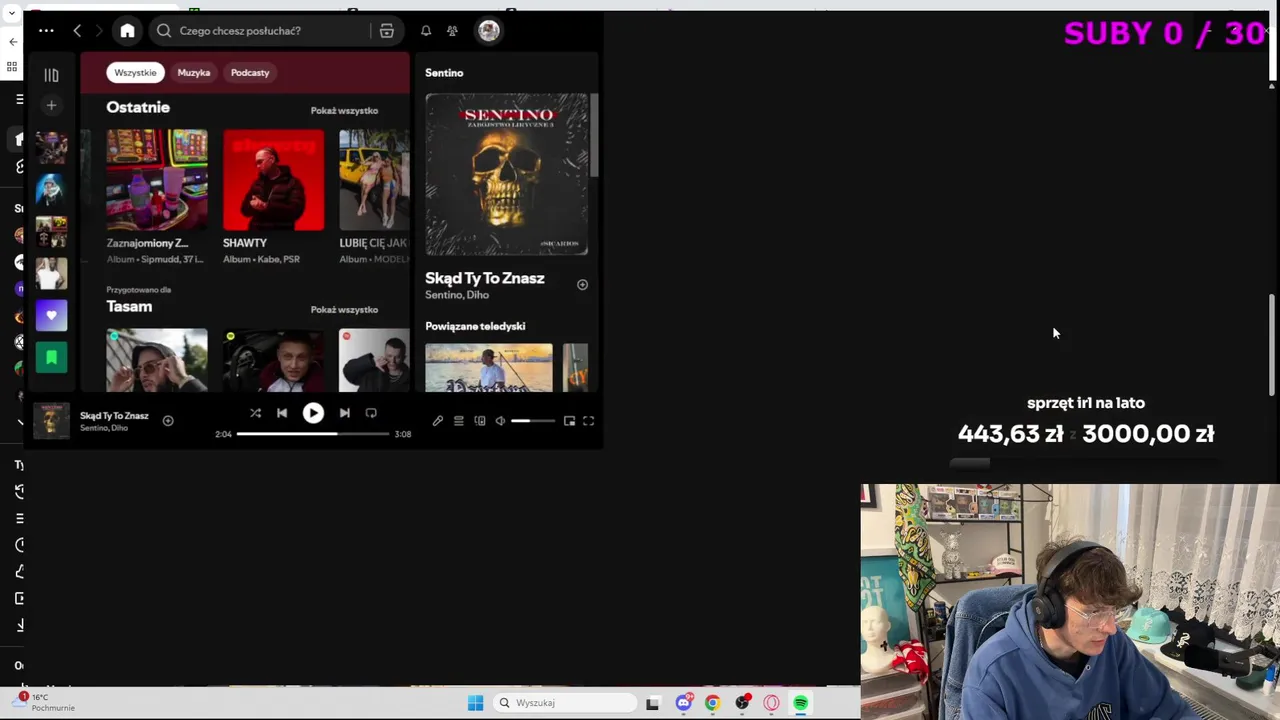Open the lyrics microphone icon

437,421
